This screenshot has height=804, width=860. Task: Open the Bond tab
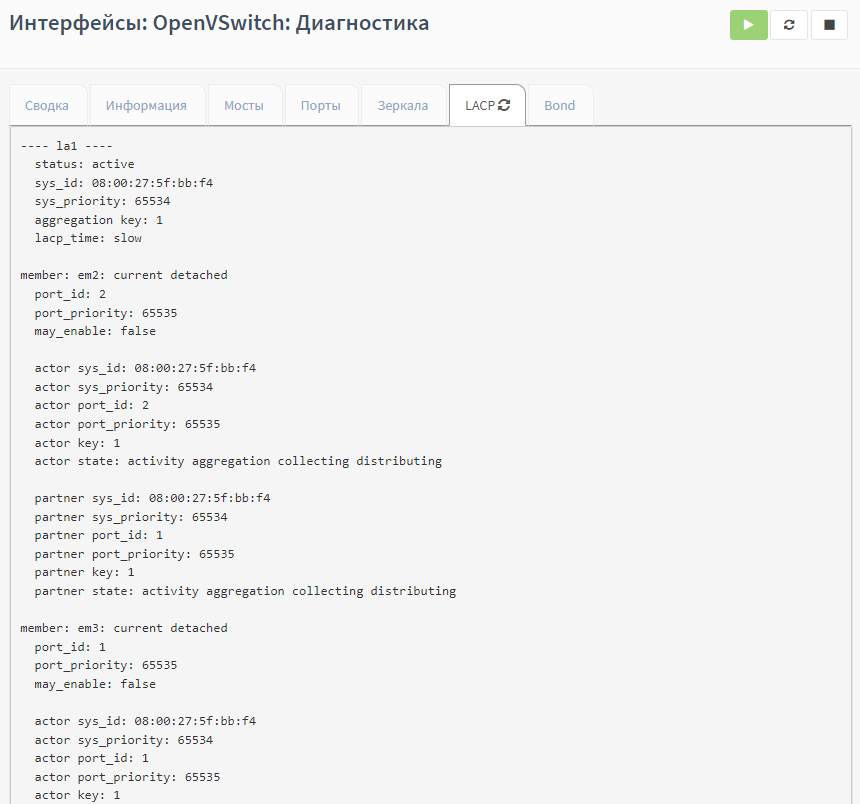pyautogui.click(x=559, y=106)
